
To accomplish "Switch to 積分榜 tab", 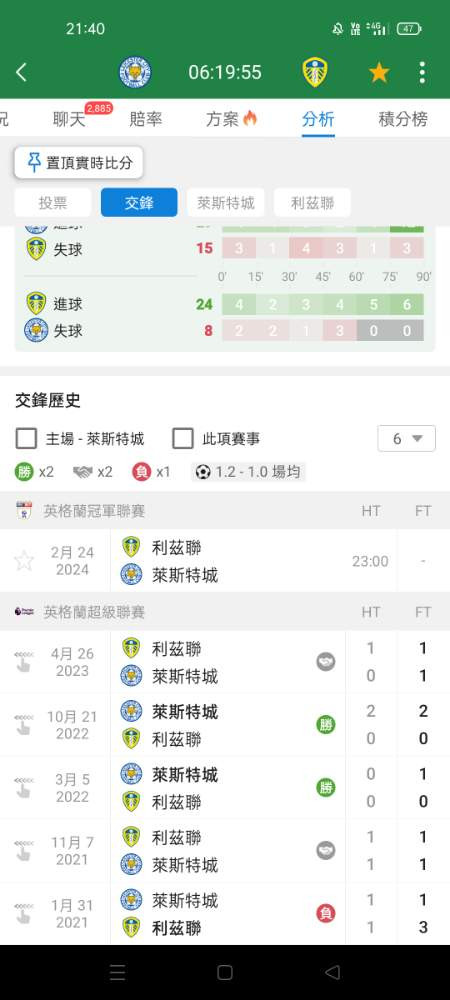I will tap(403, 119).
